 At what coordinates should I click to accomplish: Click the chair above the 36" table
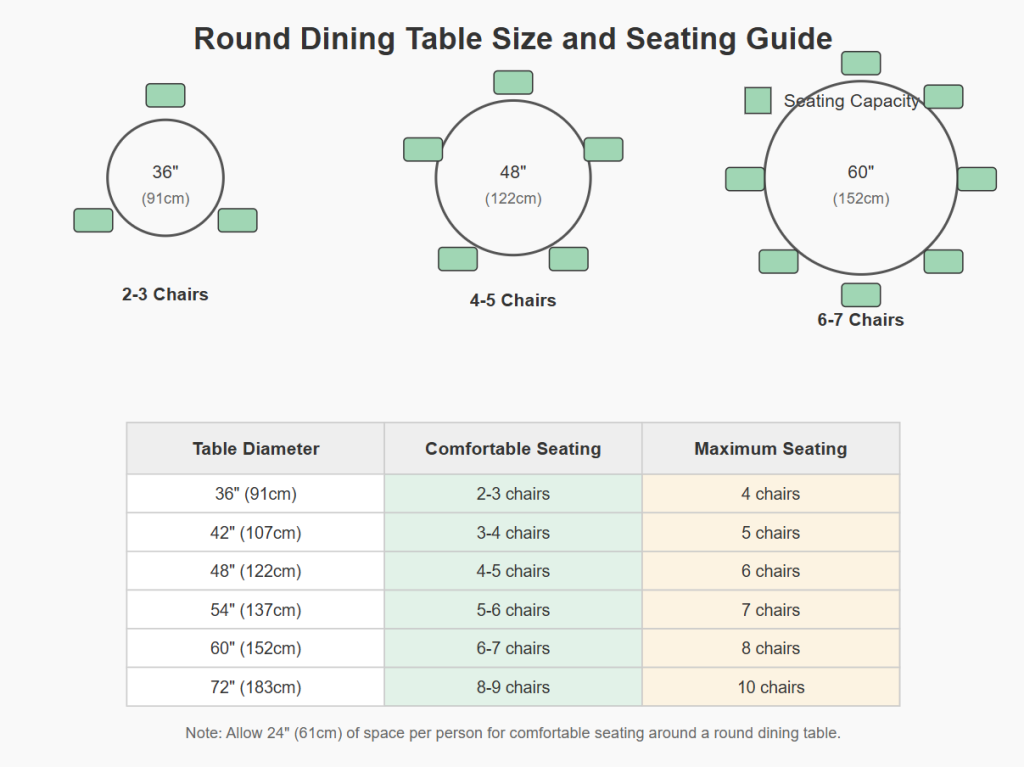165,95
